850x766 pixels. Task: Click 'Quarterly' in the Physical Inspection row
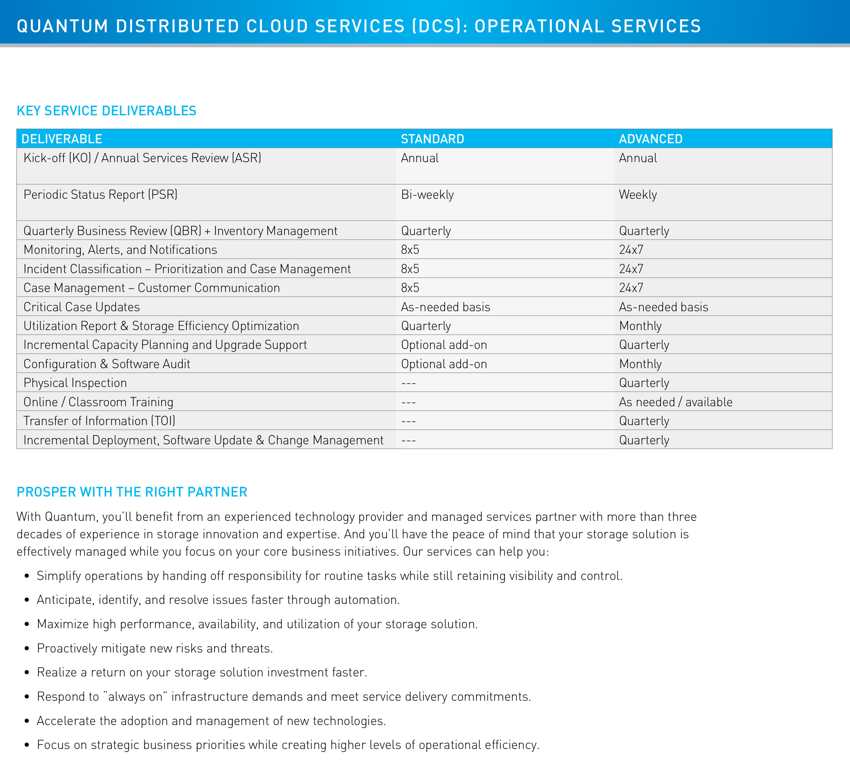(644, 383)
